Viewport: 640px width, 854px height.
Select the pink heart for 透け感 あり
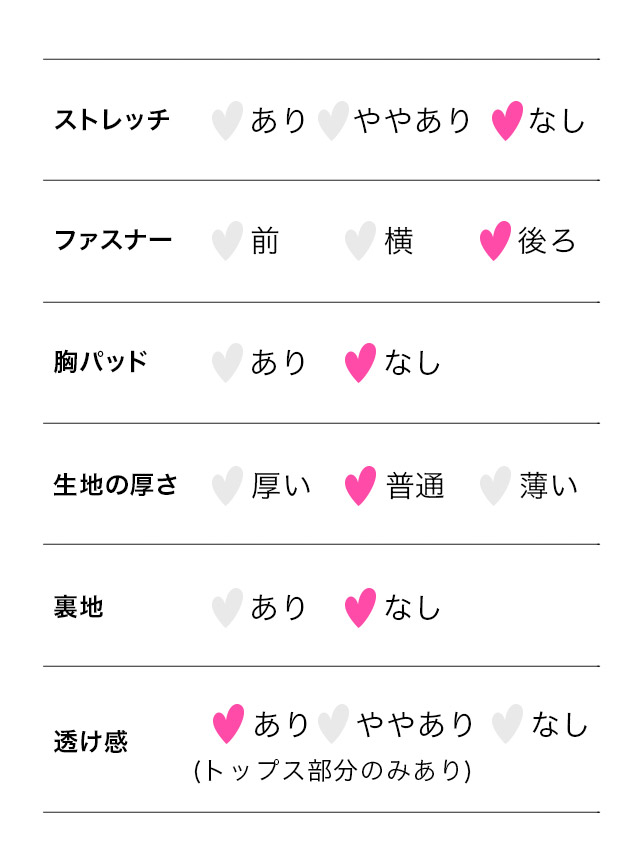click(229, 724)
